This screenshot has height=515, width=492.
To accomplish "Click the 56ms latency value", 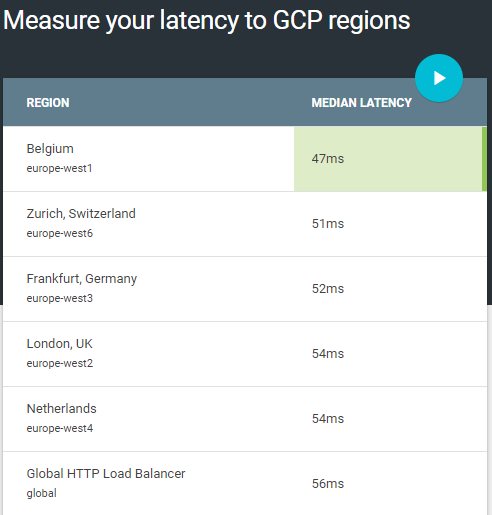I will point(328,484).
